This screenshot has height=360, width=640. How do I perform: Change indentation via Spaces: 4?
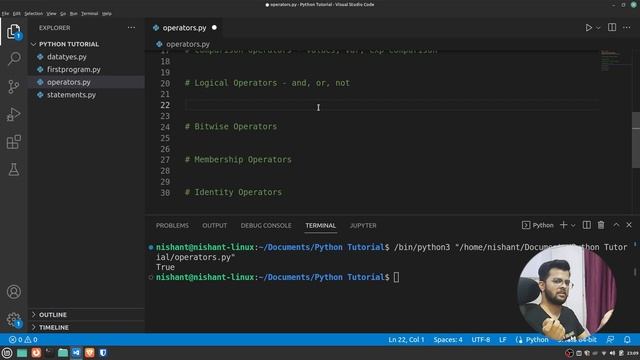pyautogui.click(x=448, y=340)
